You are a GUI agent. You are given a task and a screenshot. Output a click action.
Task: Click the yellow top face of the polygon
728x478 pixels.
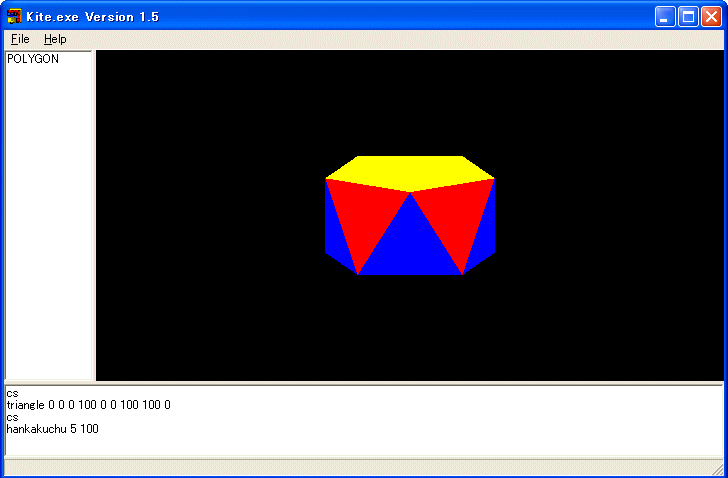[x=410, y=172]
